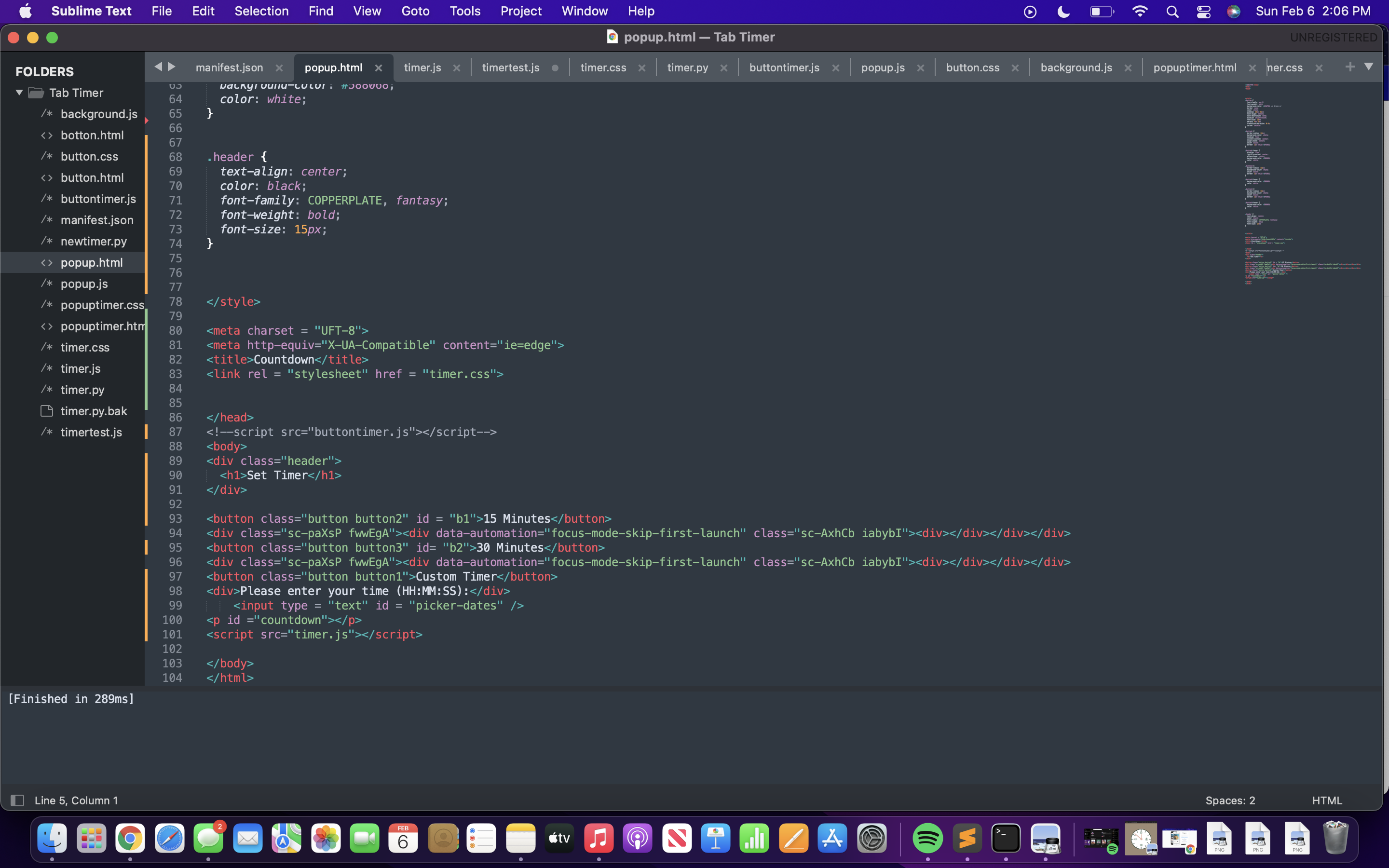Image resolution: width=1389 pixels, height=868 pixels.
Task: Launch Terminal from the dock
Action: point(1006,838)
